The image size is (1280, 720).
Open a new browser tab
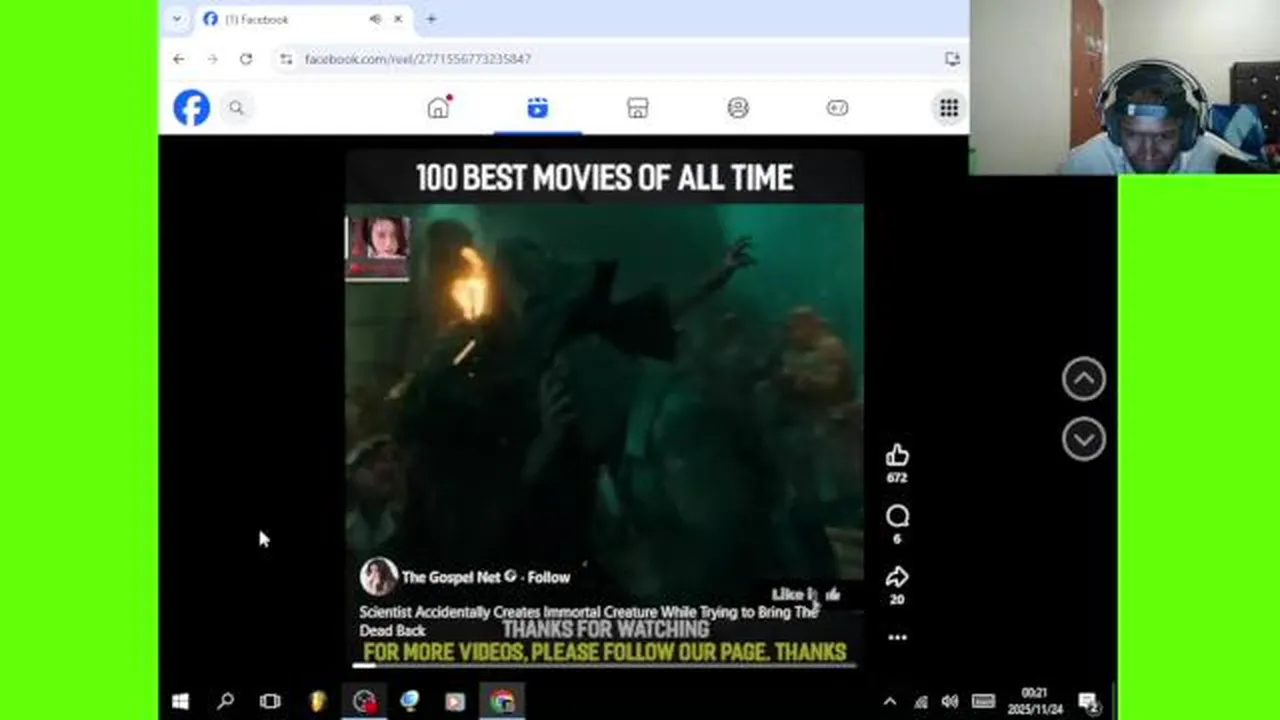(431, 19)
